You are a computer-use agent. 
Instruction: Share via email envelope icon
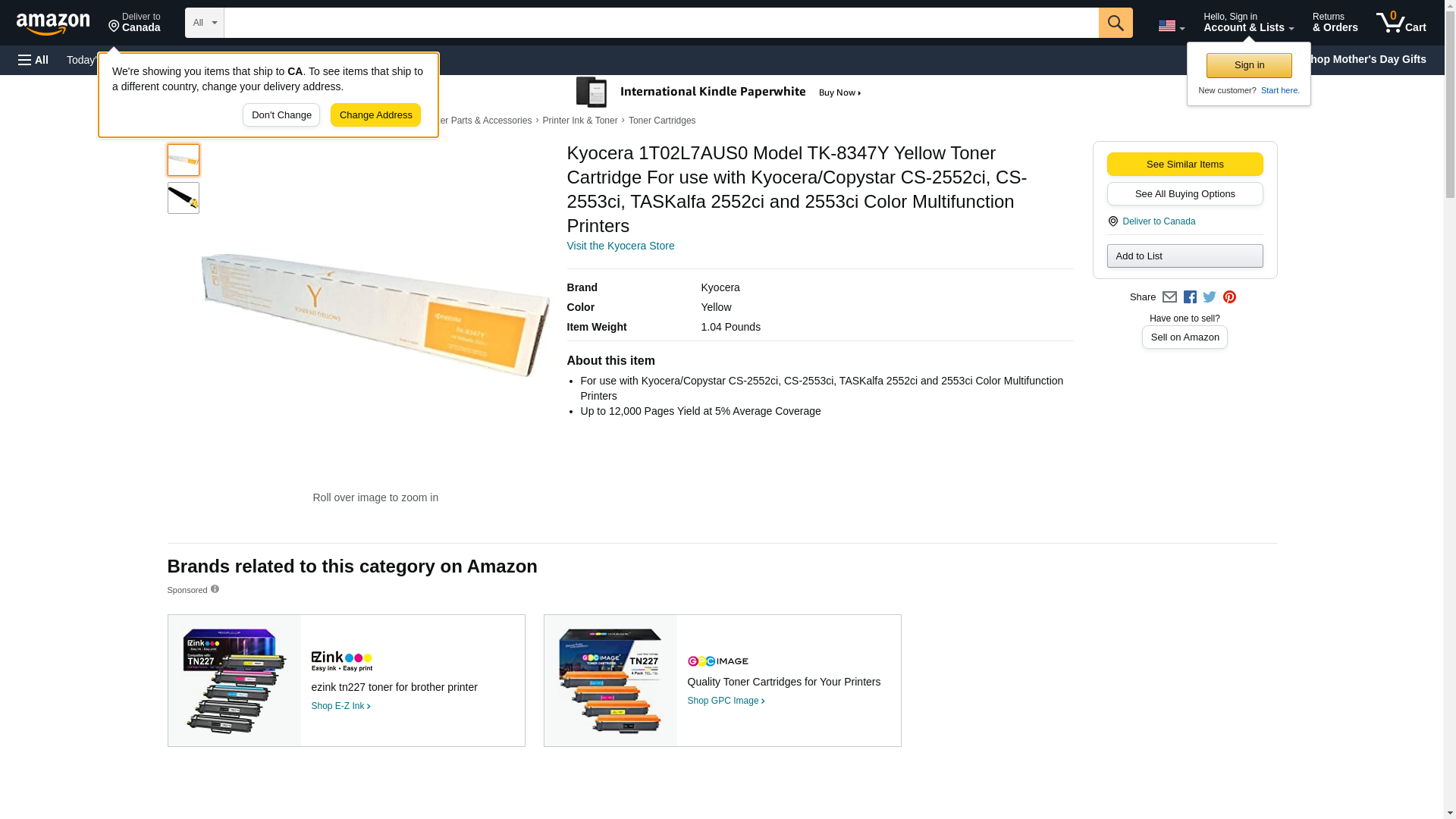1169,297
